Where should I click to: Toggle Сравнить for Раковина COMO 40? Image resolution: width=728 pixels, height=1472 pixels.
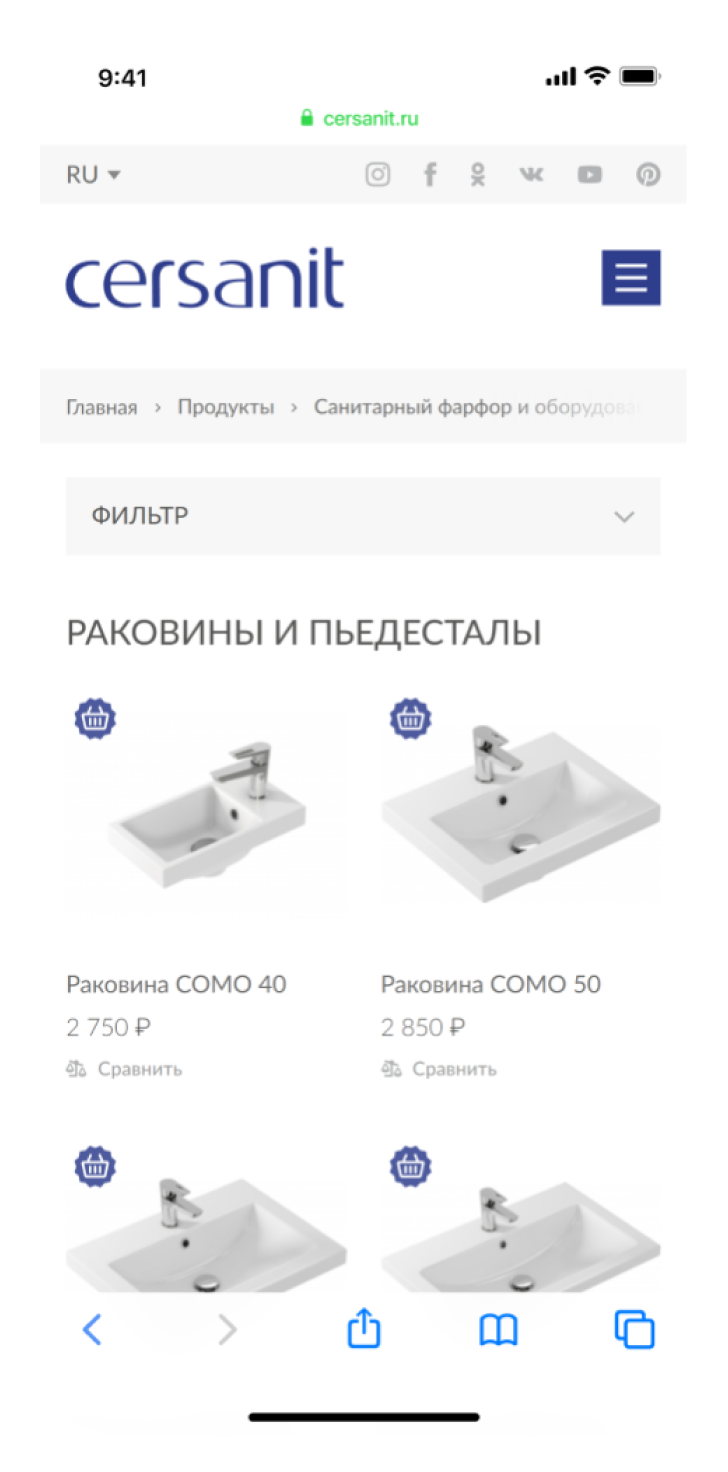[124, 1069]
